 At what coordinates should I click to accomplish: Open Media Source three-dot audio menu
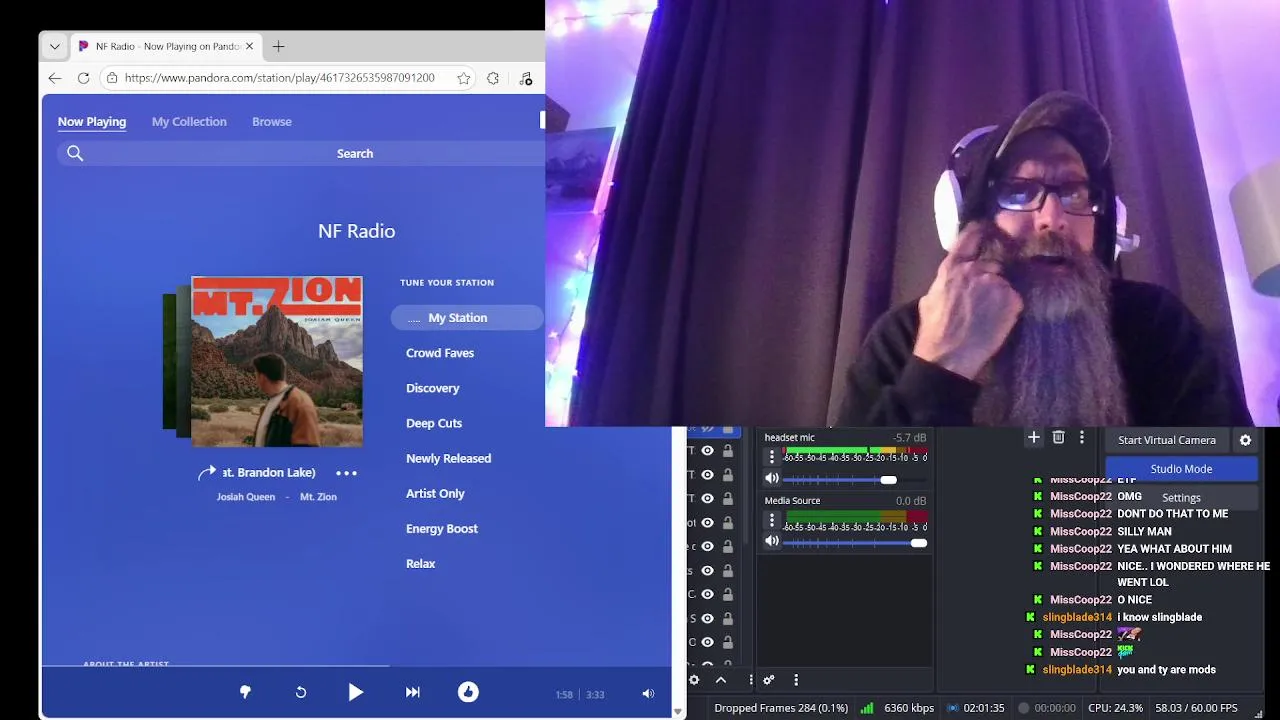pos(771,520)
